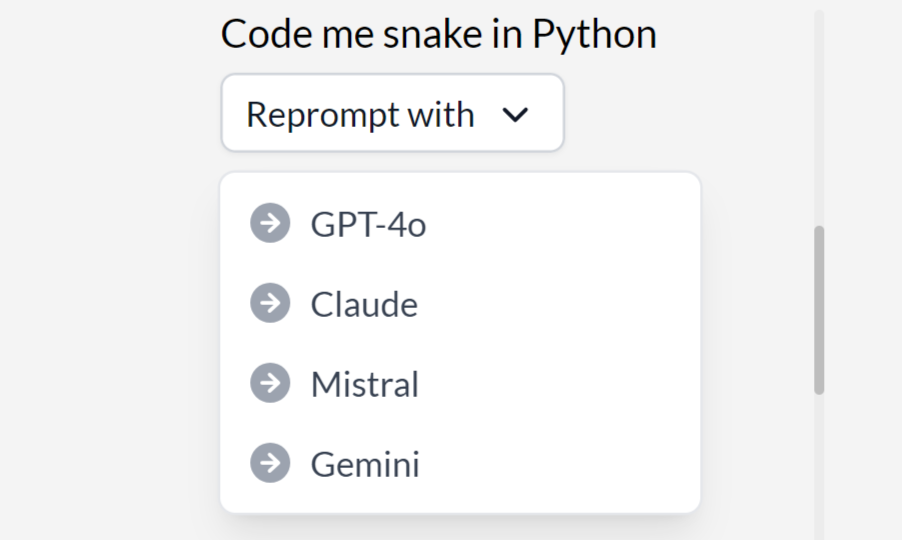Click the vertical scrollbar thumb

[x=819, y=310]
